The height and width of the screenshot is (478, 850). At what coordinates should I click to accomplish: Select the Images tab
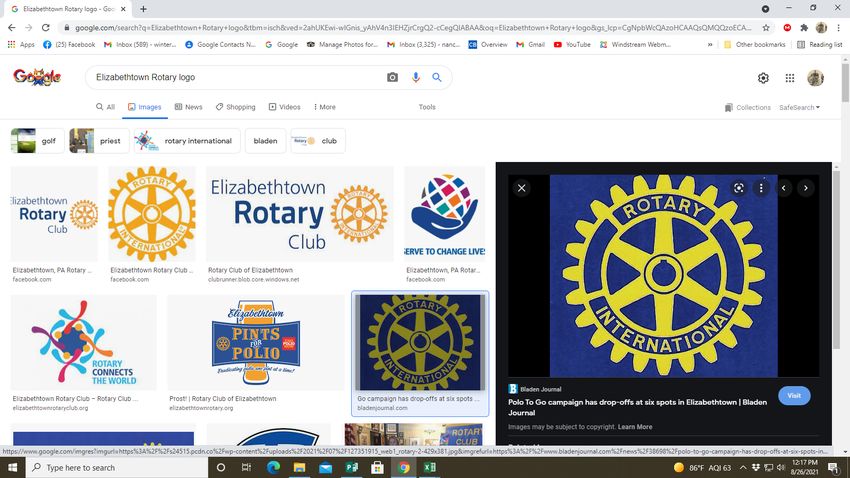145,107
